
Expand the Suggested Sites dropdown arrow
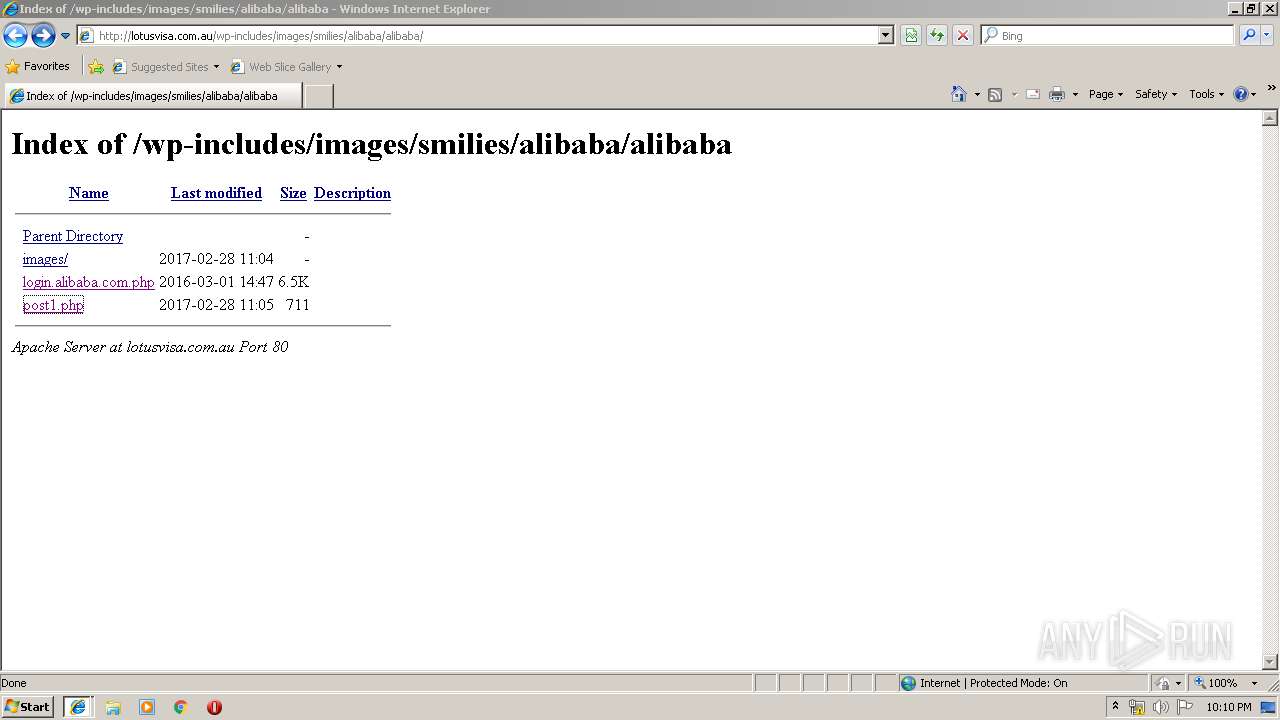point(216,67)
